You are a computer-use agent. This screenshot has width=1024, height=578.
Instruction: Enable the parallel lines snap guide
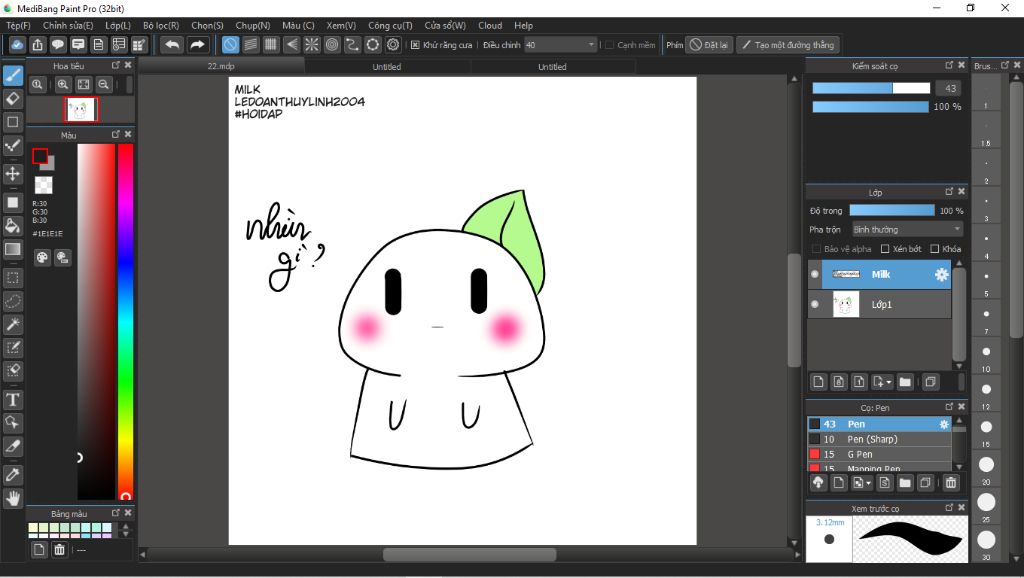click(251, 44)
